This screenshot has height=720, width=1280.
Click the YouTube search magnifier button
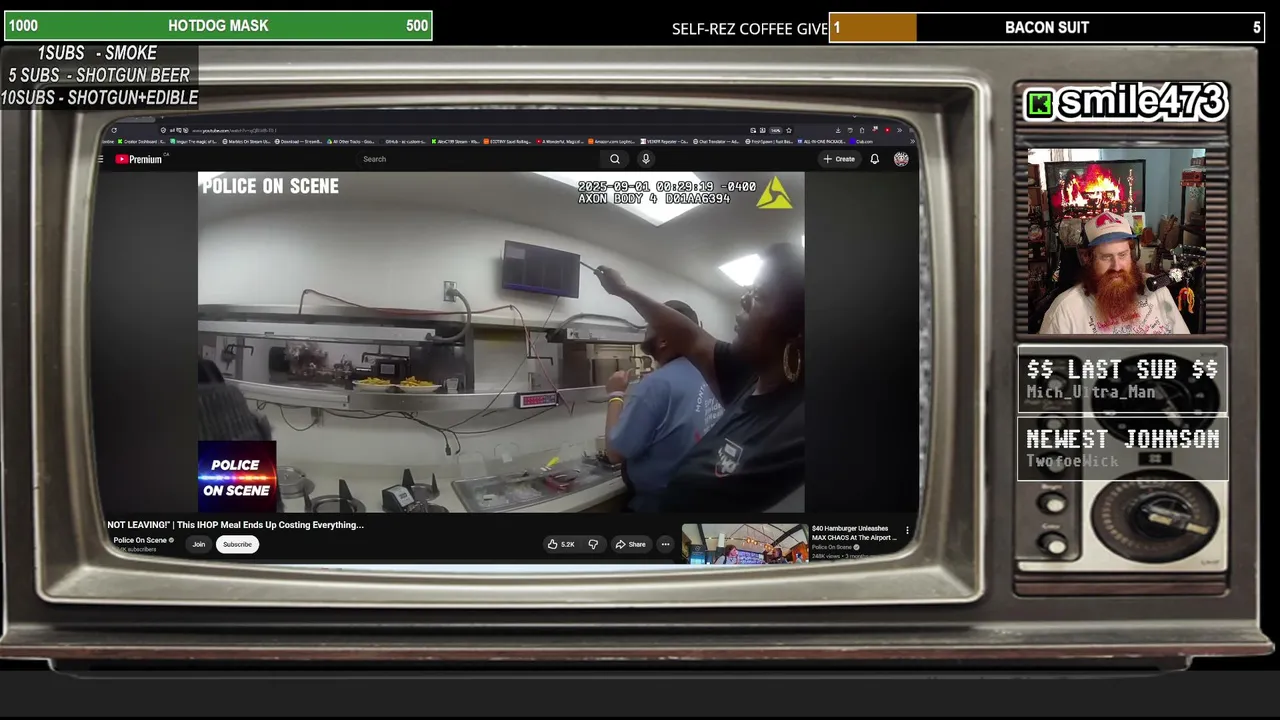point(615,159)
